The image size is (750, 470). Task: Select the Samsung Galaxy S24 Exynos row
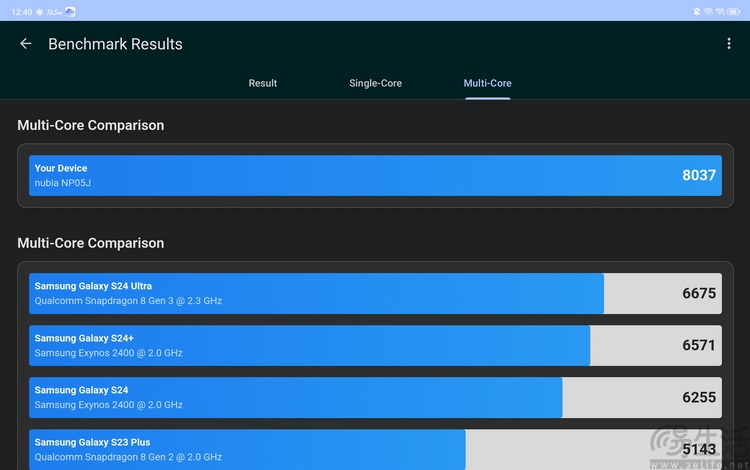coord(375,398)
